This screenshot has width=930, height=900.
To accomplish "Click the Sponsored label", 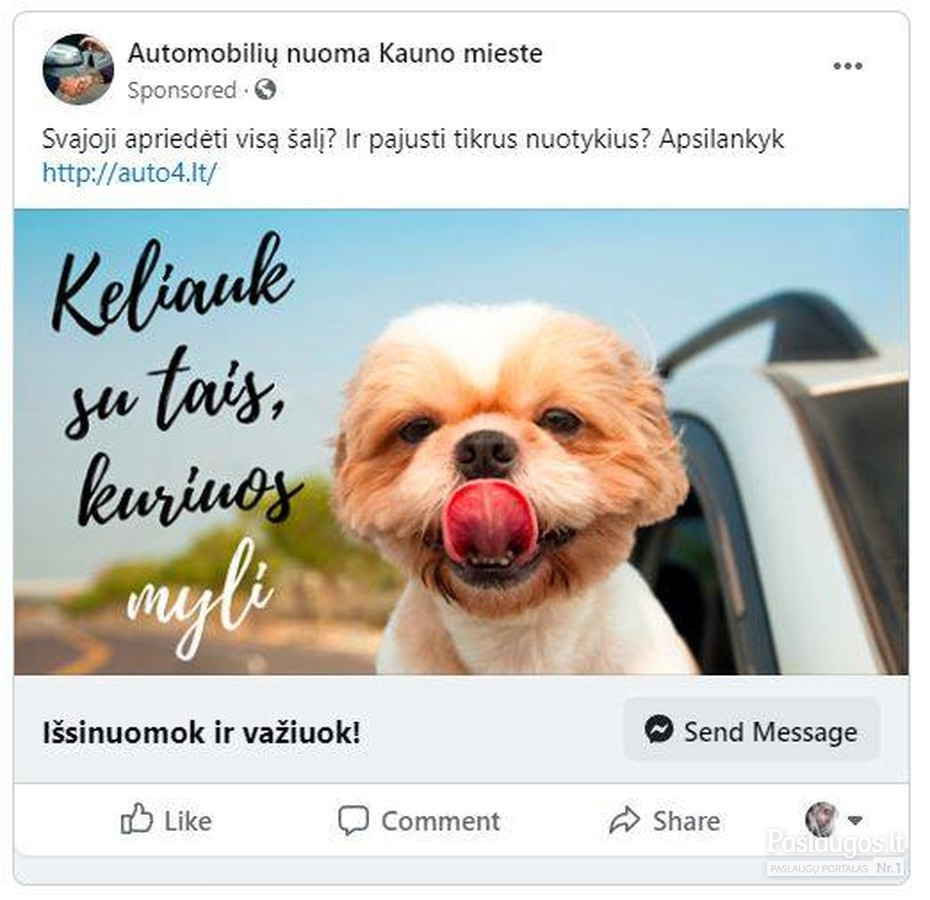I will point(182,90).
